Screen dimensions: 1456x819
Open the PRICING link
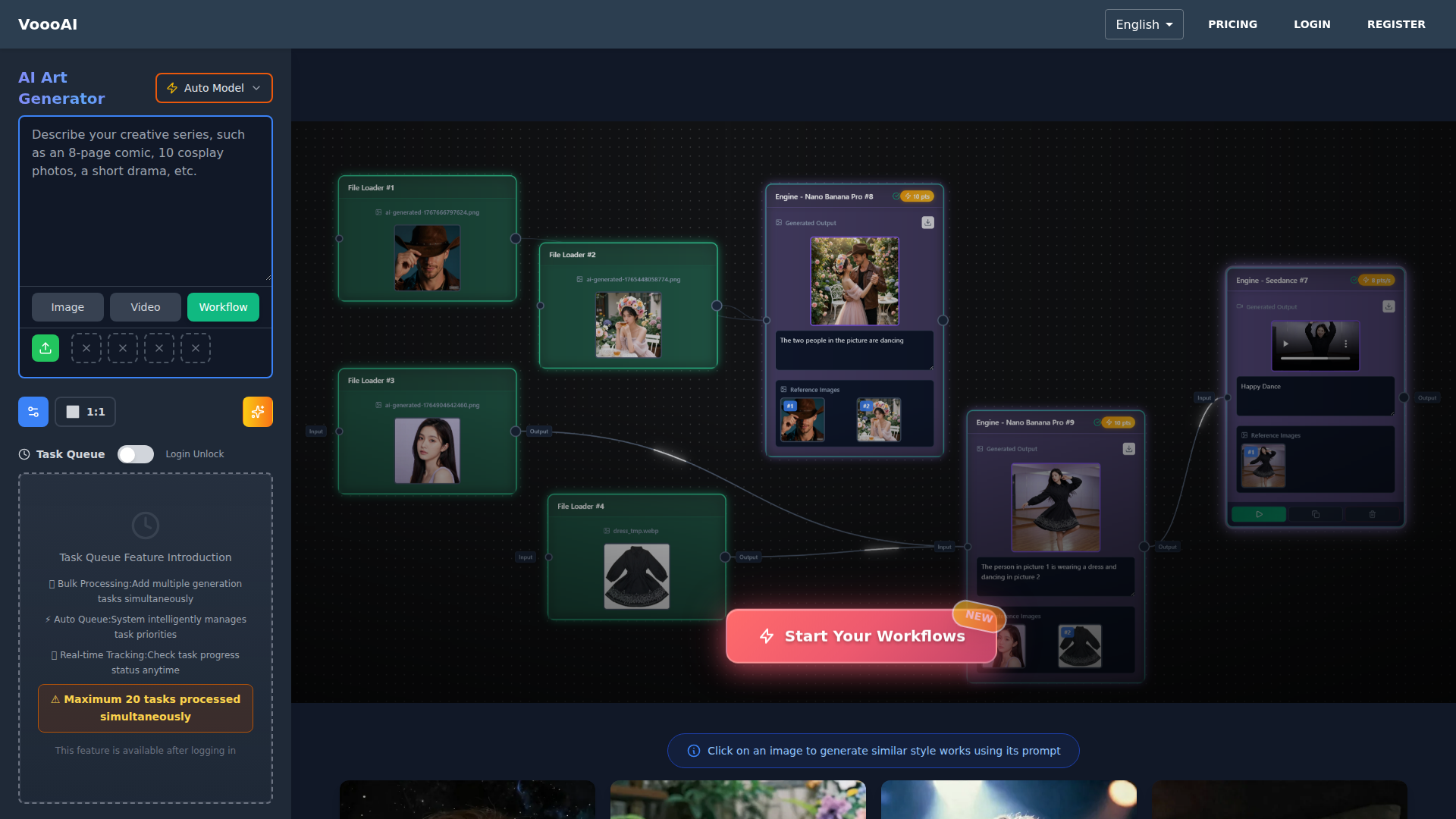(x=1232, y=24)
